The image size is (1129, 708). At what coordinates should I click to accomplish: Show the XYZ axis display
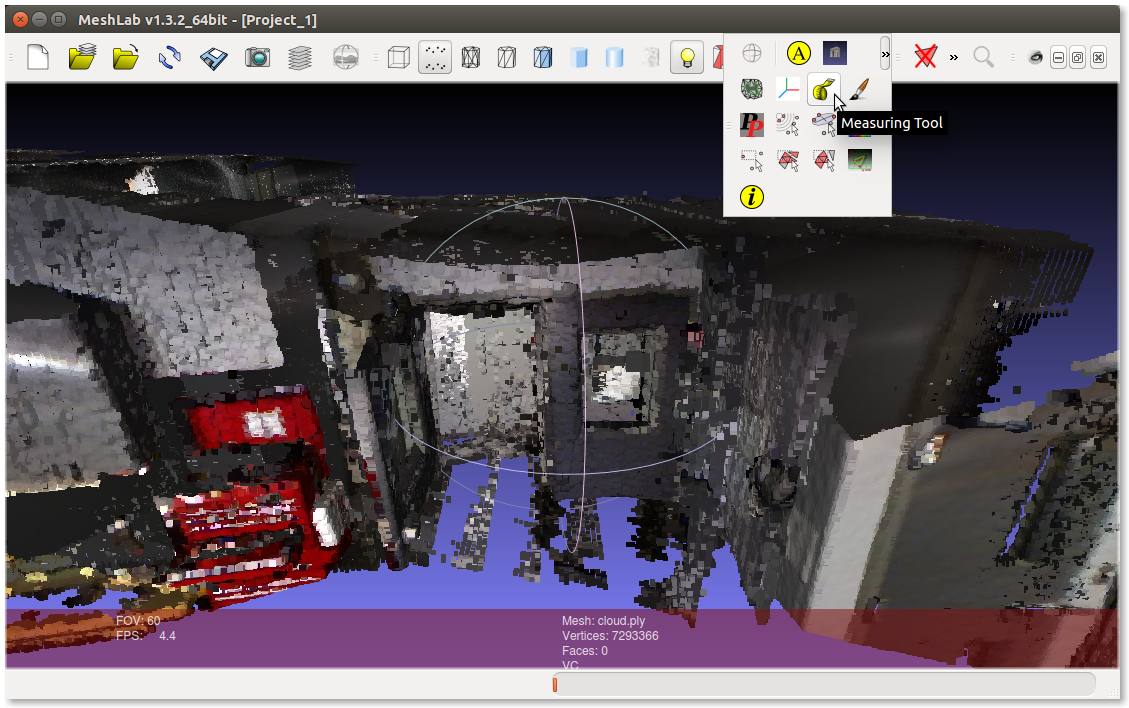pyautogui.click(x=788, y=90)
